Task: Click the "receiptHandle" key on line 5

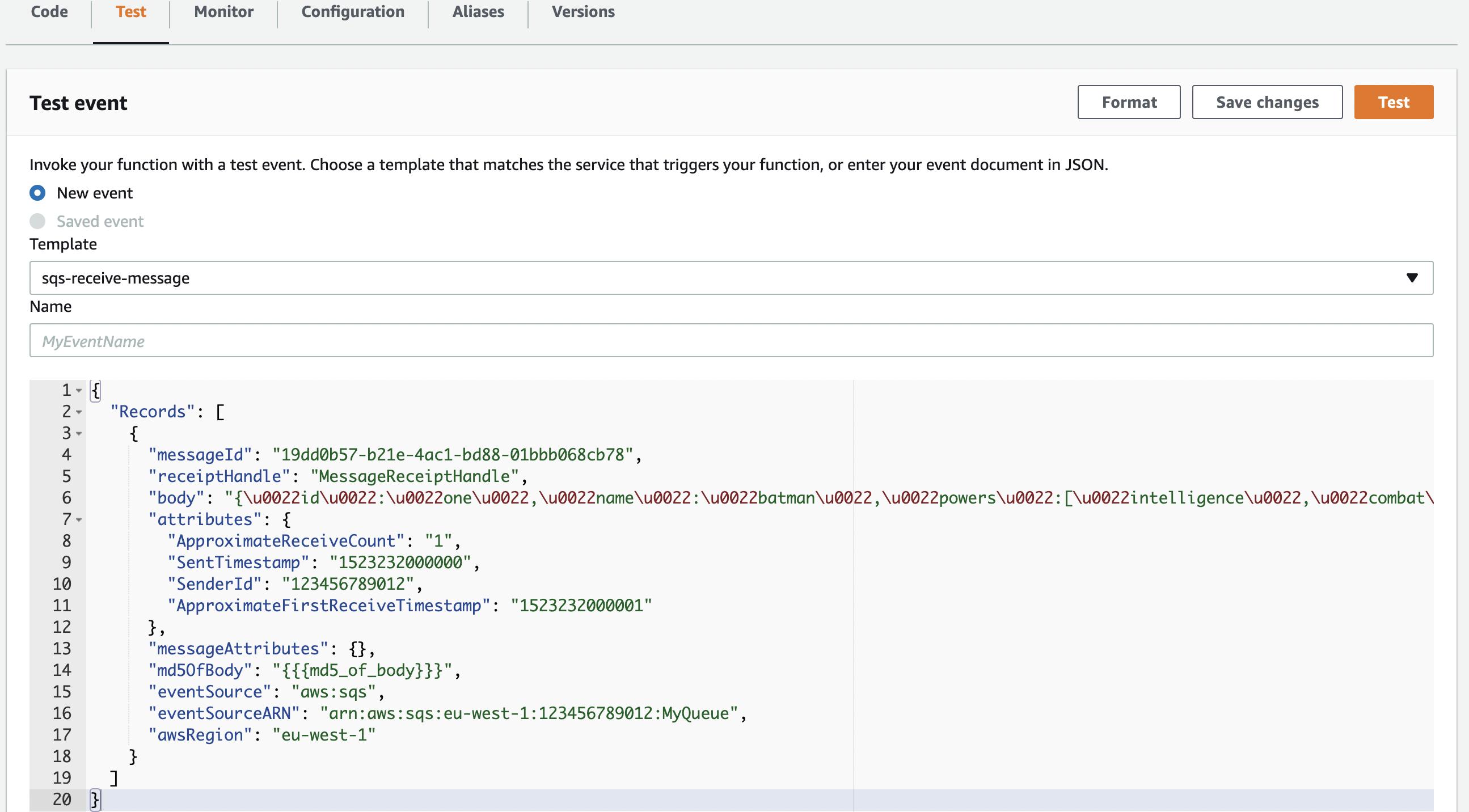Action: pyautogui.click(x=219, y=476)
